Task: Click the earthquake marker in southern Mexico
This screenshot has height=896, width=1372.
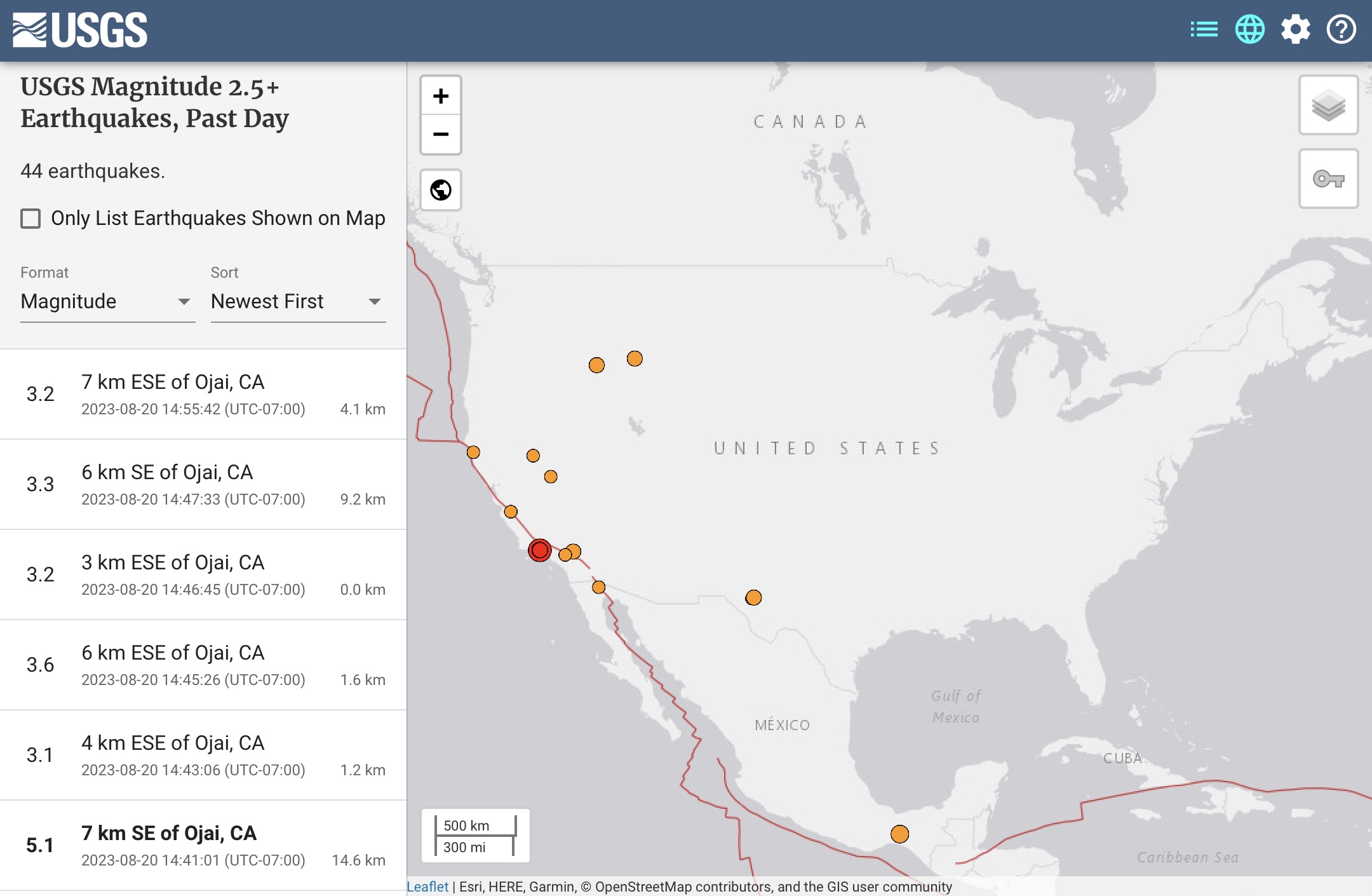Action: pos(899,834)
